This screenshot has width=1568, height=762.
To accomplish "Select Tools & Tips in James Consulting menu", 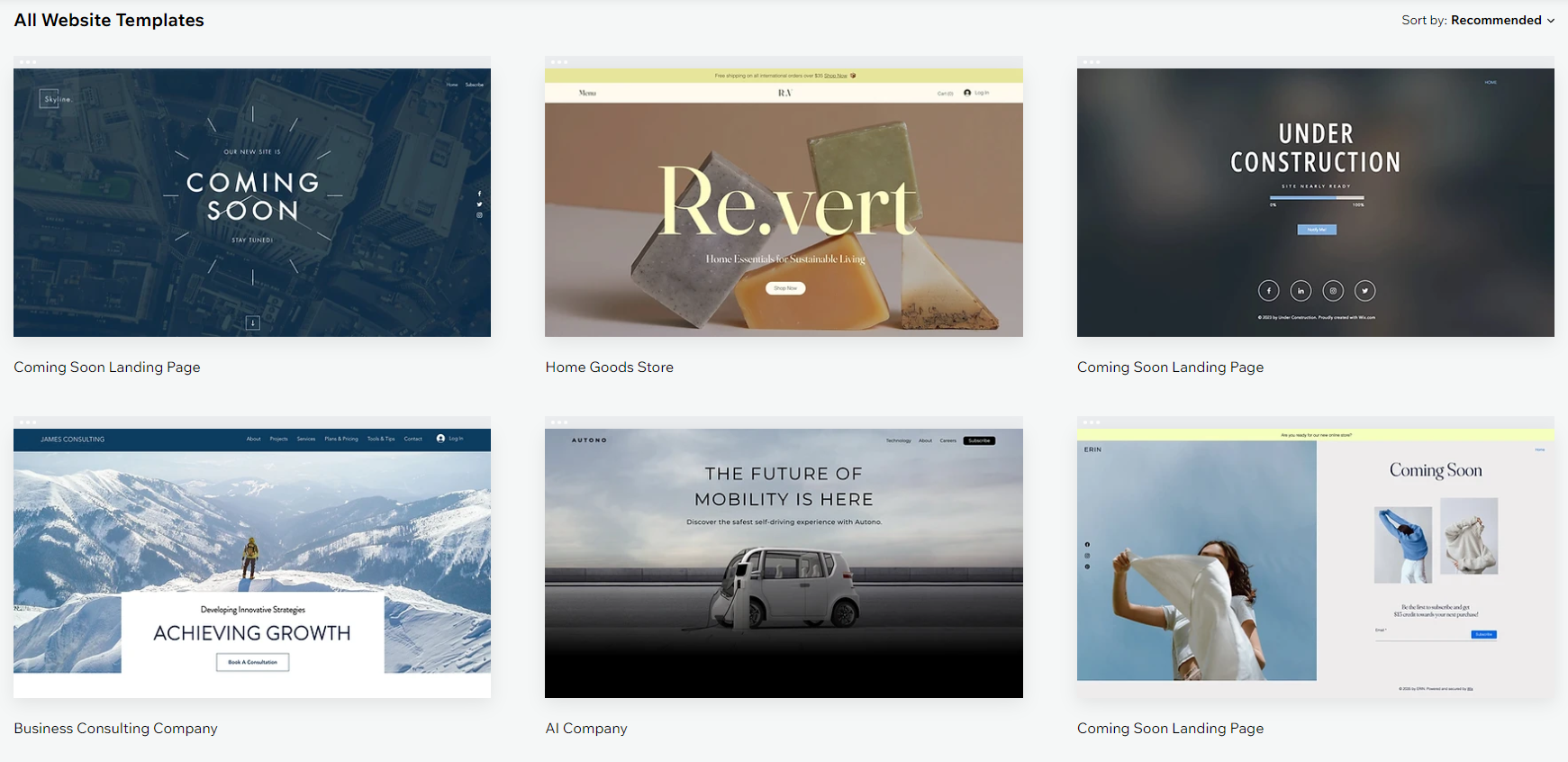I will click(x=381, y=439).
